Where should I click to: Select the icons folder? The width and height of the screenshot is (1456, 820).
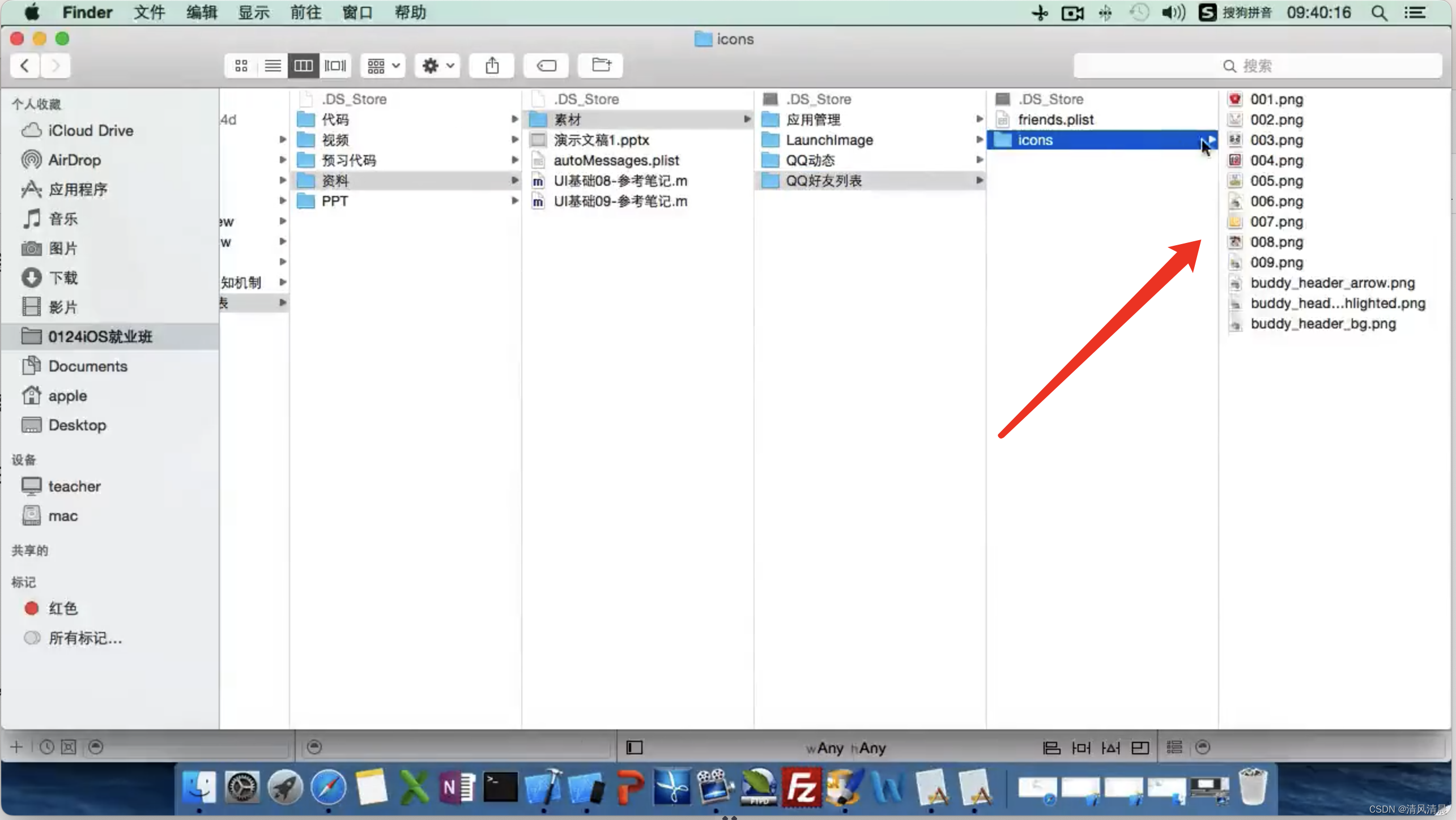(1103, 139)
